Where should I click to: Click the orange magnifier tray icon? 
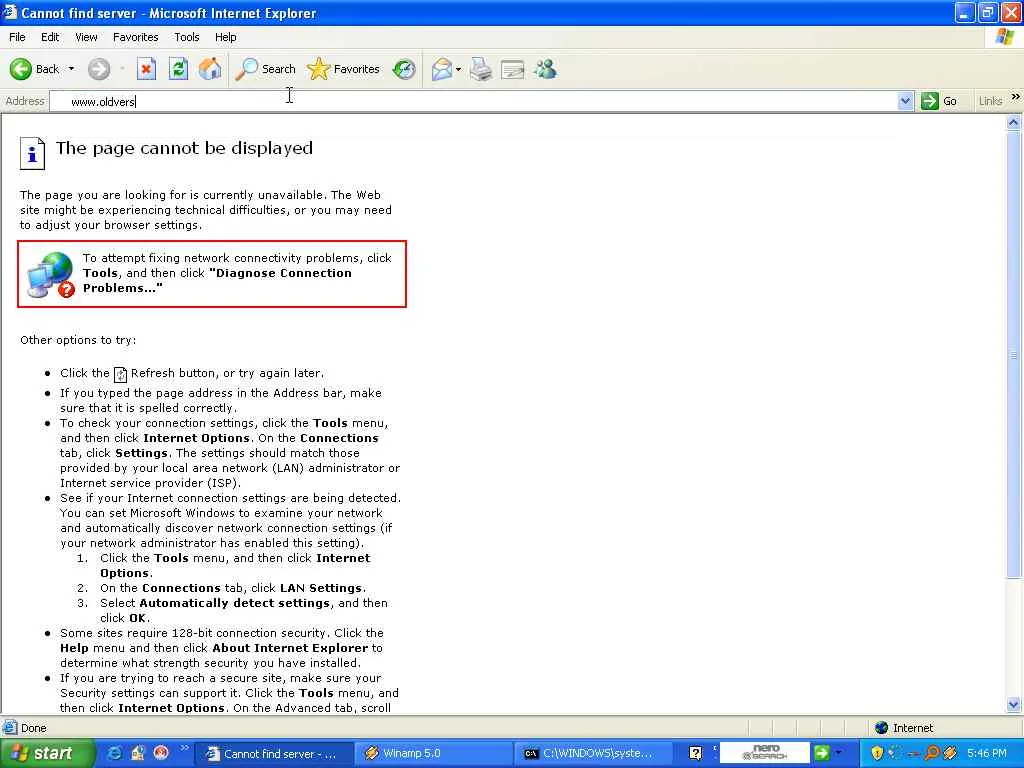point(932,754)
